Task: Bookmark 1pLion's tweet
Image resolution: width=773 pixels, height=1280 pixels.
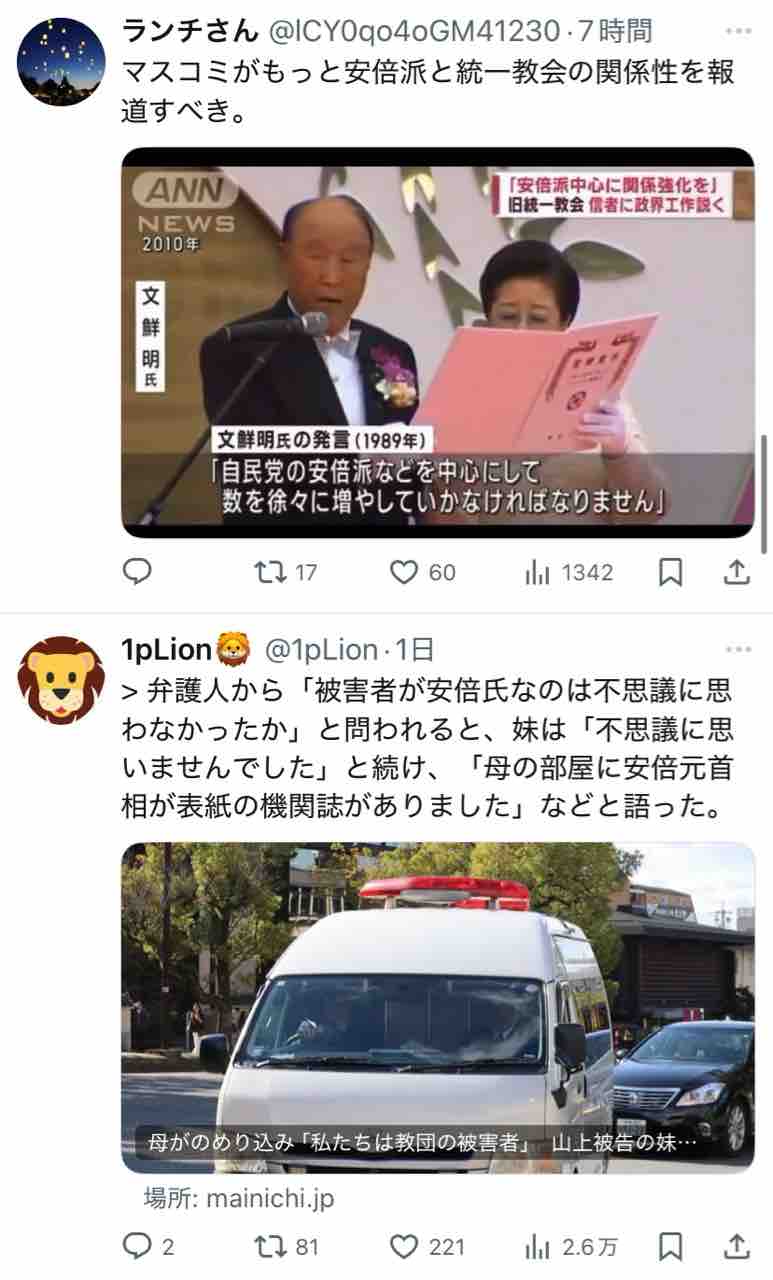Action: point(672,1246)
